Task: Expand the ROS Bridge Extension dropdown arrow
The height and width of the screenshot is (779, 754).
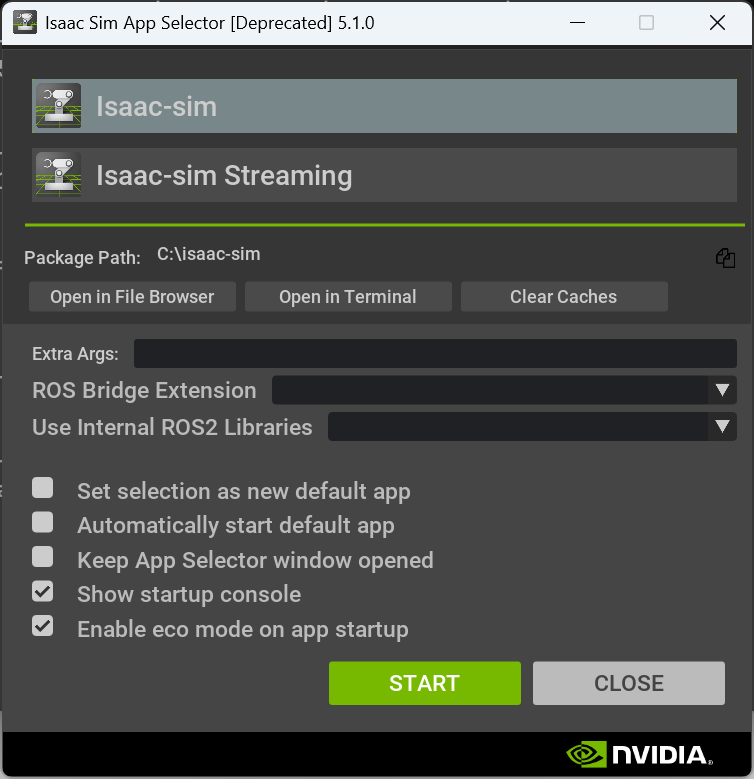Action: tap(722, 390)
